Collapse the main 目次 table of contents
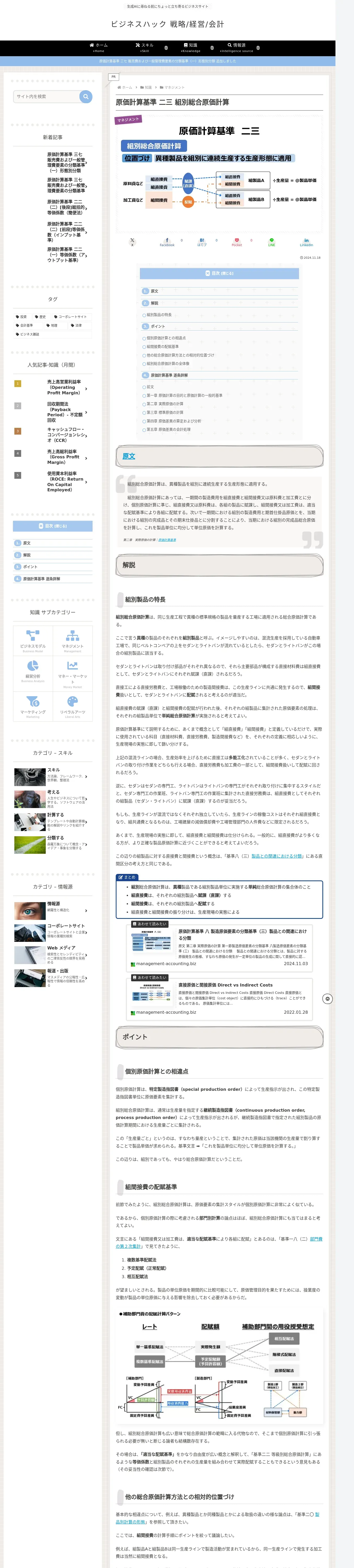The height and width of the screenshot is (1568, 354). [x=219, y=273]
